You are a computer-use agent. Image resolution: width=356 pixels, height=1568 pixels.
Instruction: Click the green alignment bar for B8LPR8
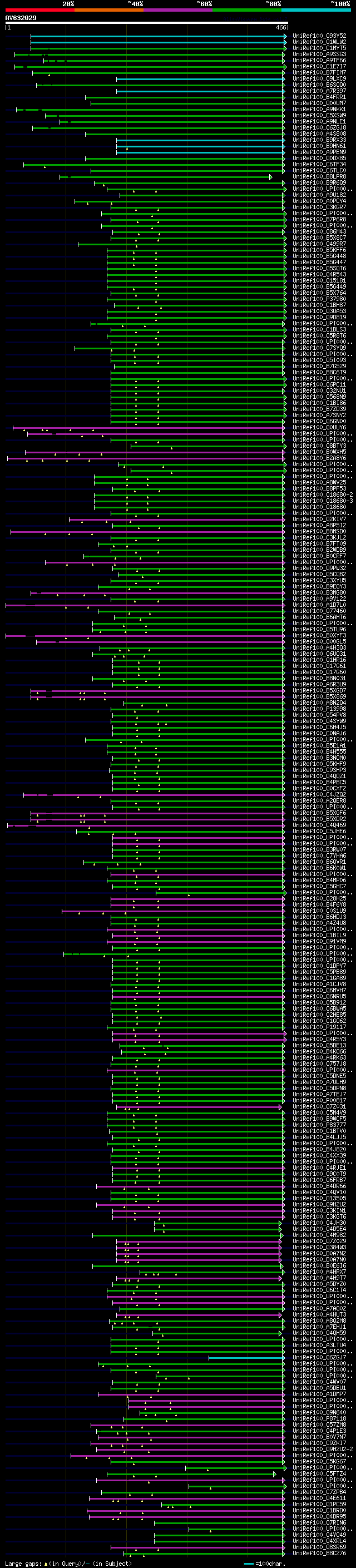pyautogui.click(x=166, y=176)
